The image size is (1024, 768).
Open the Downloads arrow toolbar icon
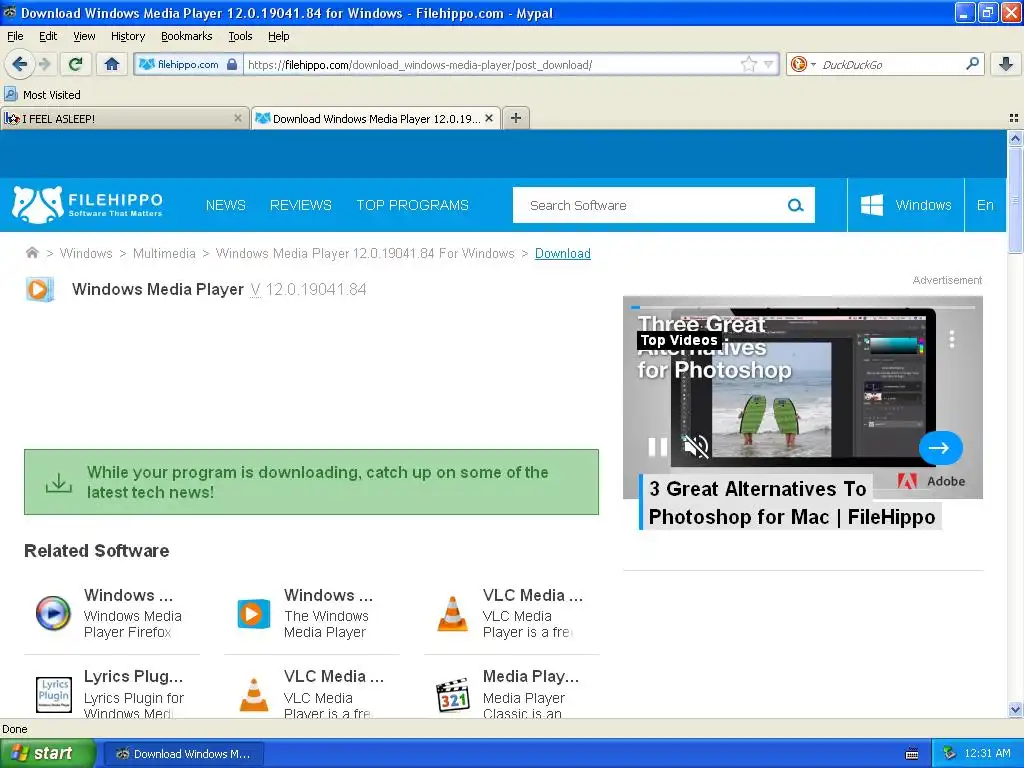[x=1006, y=64]
